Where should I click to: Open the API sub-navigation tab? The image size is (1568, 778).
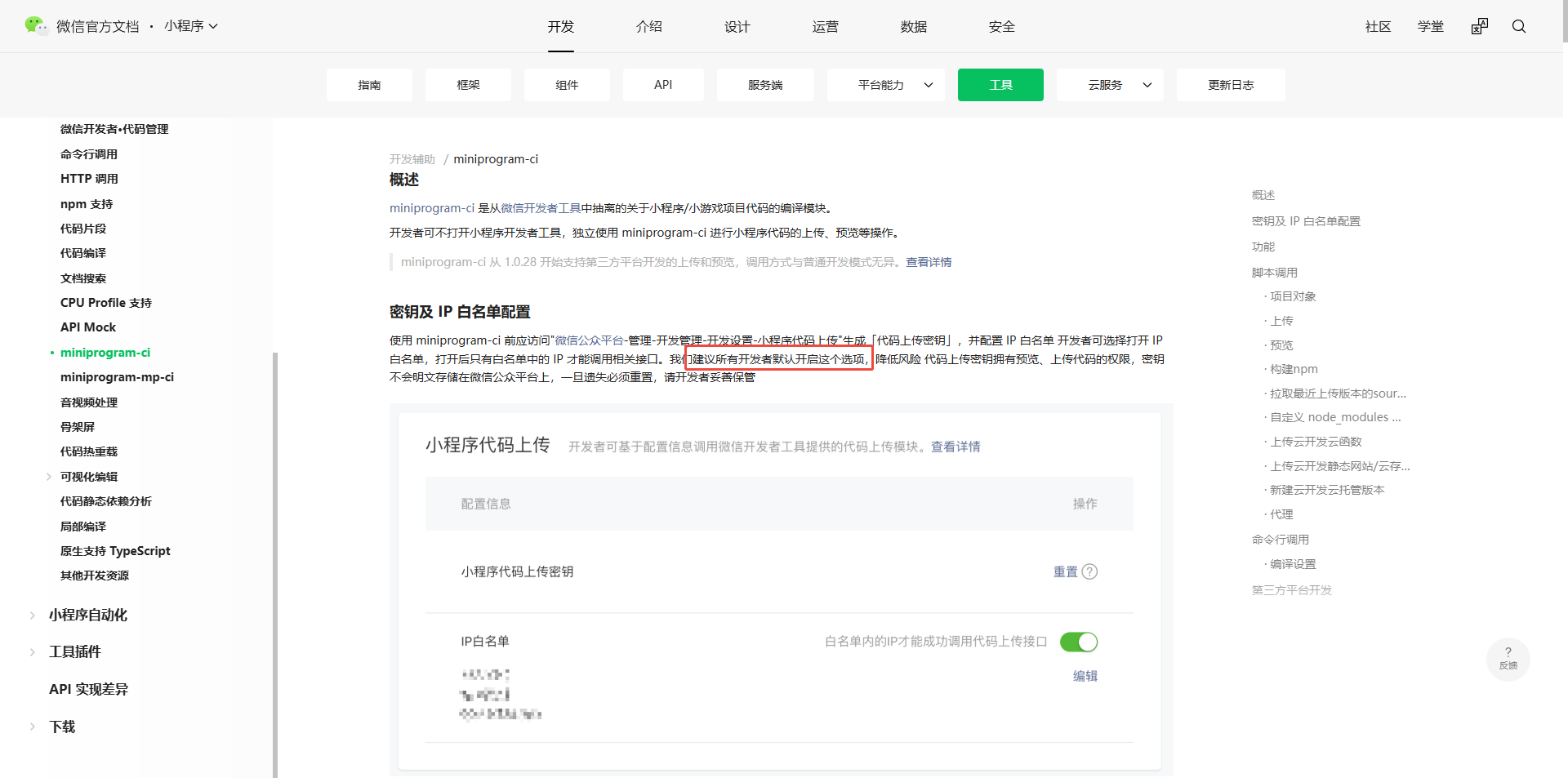pyautogui.click(x=663, y=85)
